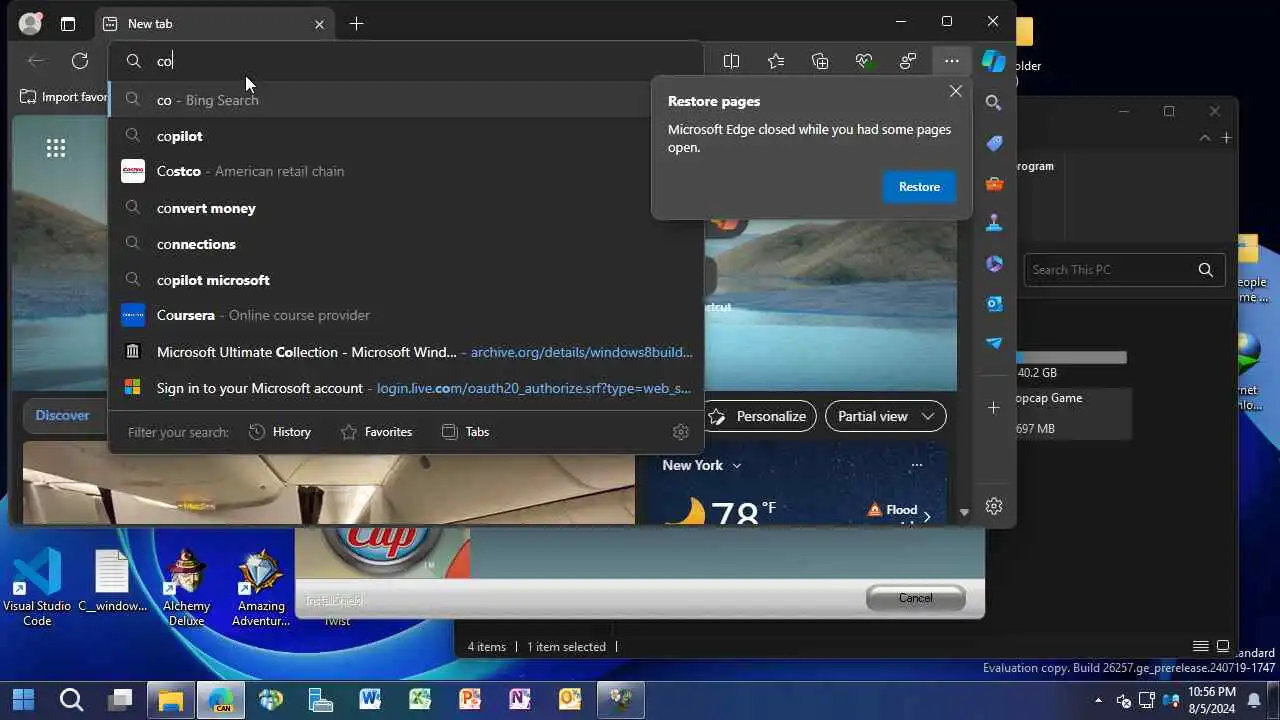Open the Partial view dropdown

886,416
